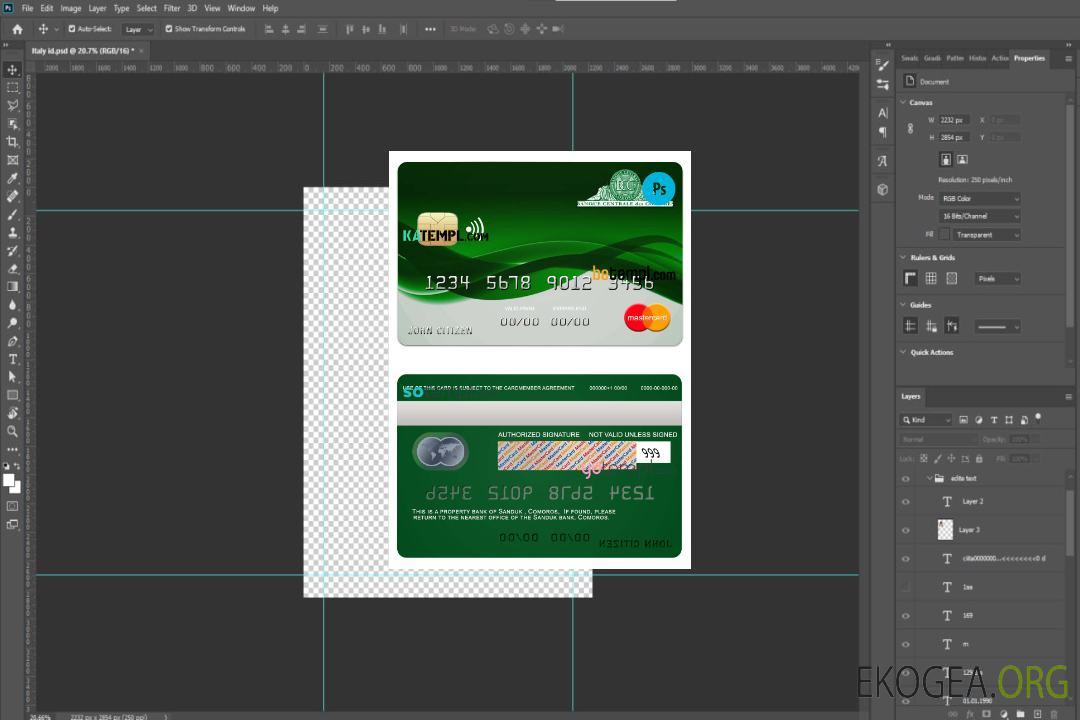Open the Image menu
This screenshot has width=1080, height=720.
(x=71, y=8)
